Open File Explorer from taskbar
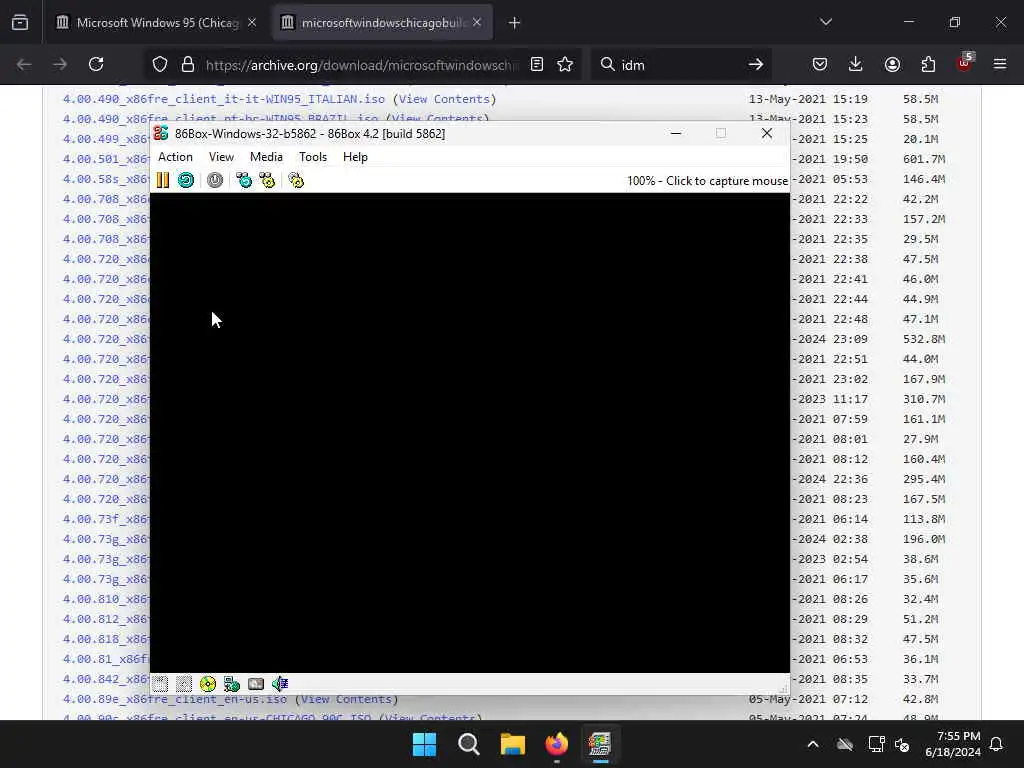The image size is (1024, 768). pos(513,744)
